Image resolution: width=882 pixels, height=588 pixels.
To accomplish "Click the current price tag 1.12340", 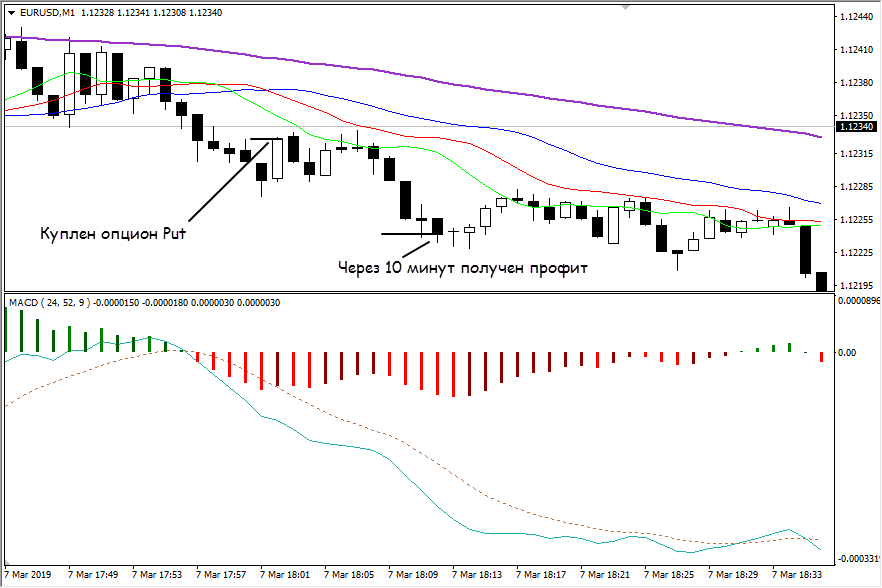I will (856, 127).
